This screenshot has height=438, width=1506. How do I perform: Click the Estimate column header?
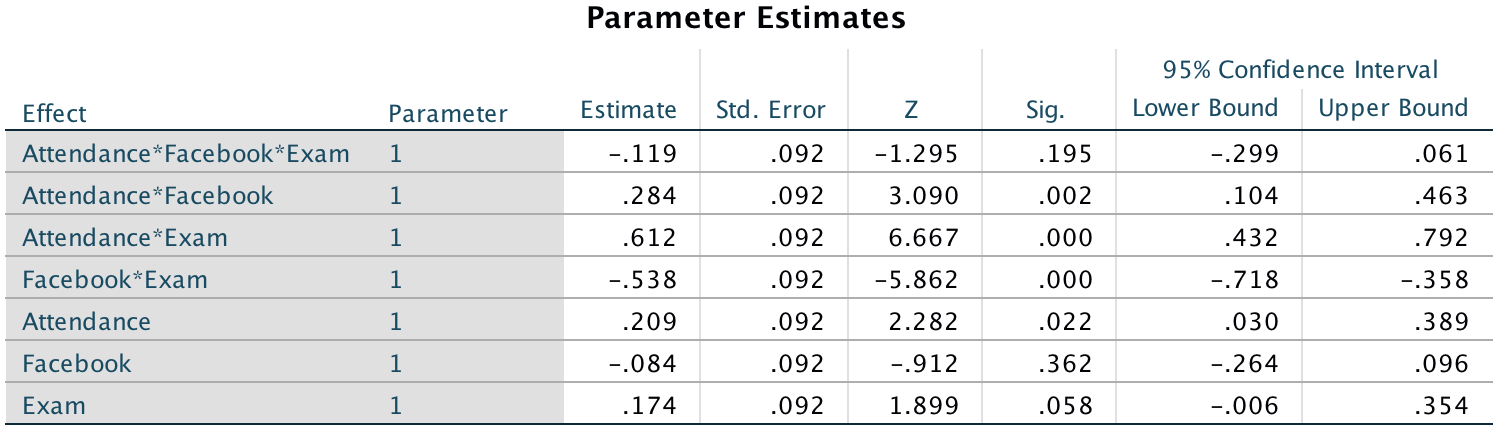click(x=628, y=110)
